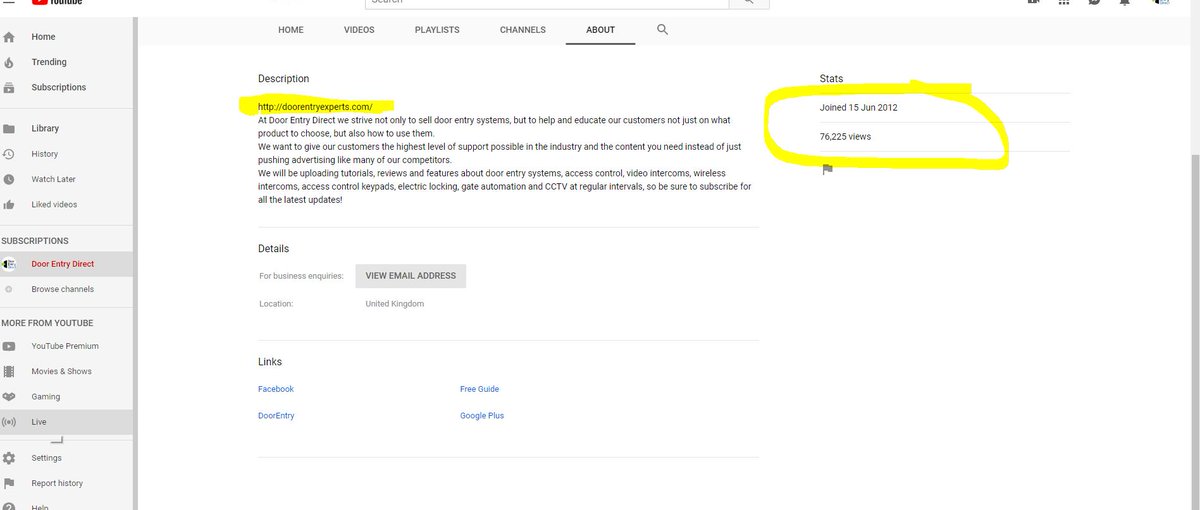Click the doorentryexperts.com URL in the description
This screenshot has width=1200, height=510.
click(315, 106)
